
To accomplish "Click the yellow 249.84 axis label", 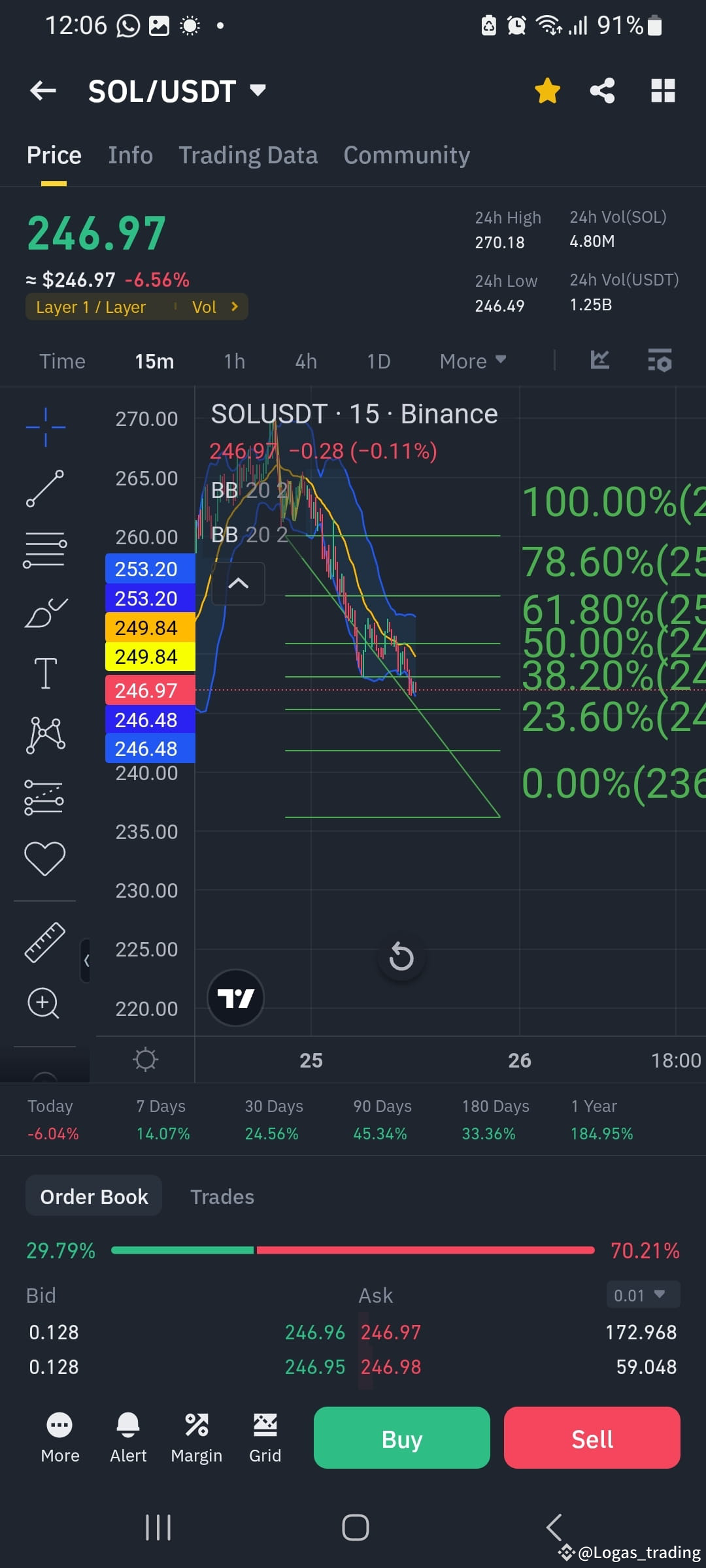I will [150, 656].
